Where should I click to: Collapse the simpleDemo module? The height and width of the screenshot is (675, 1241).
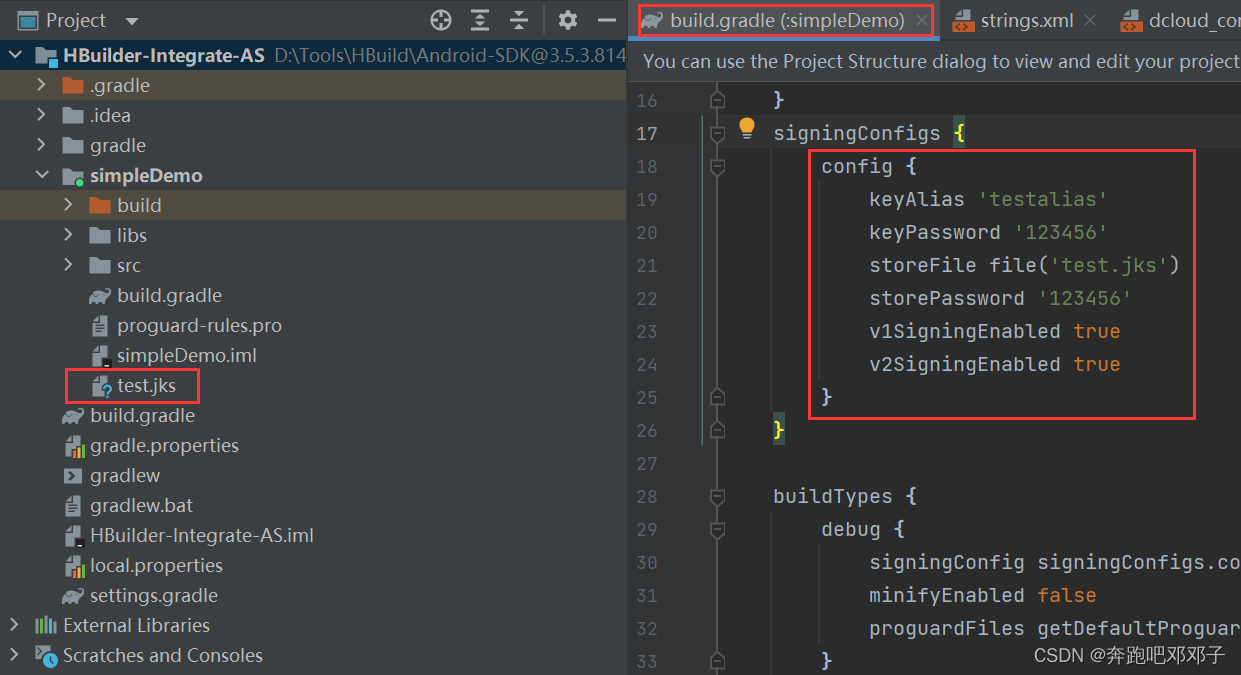click(41, 175)
